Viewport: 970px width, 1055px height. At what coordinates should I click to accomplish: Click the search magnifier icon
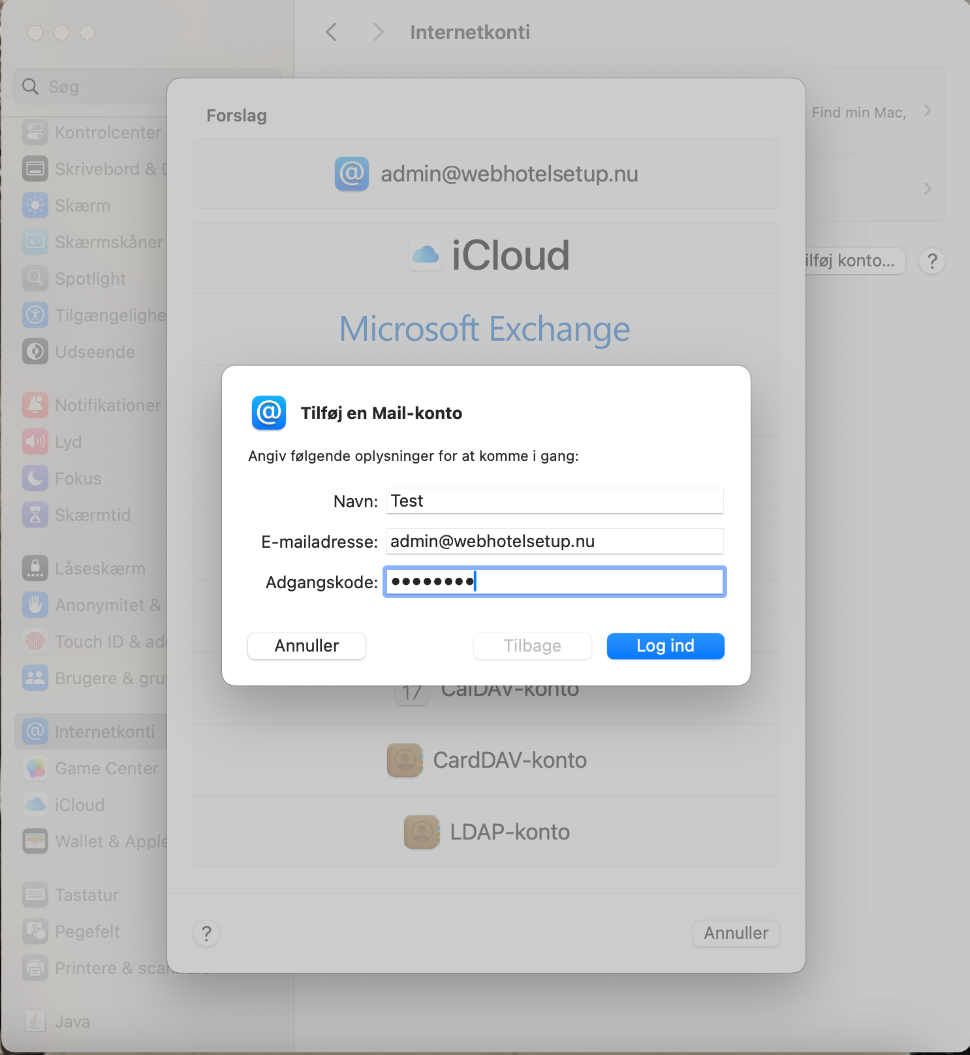click(x=30, y=87)
